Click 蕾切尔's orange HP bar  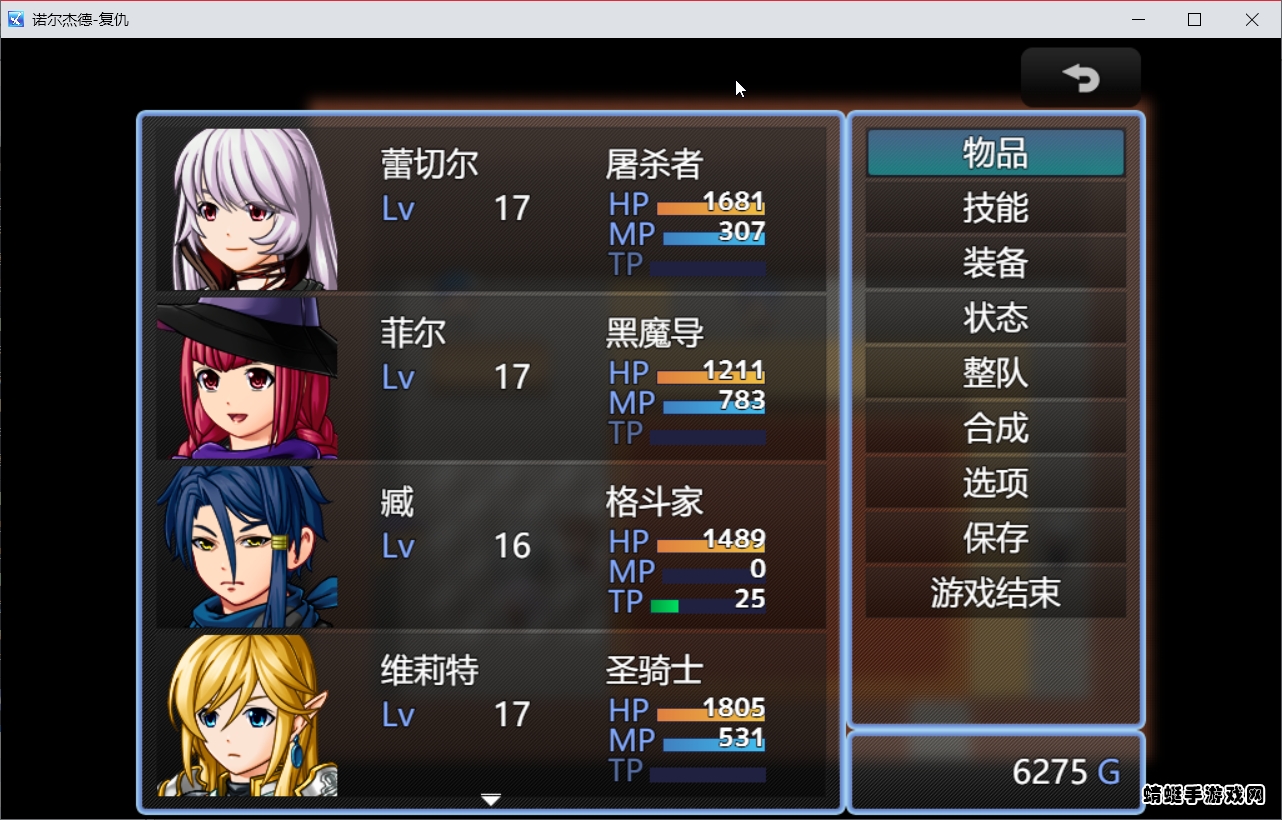[711, 208]
